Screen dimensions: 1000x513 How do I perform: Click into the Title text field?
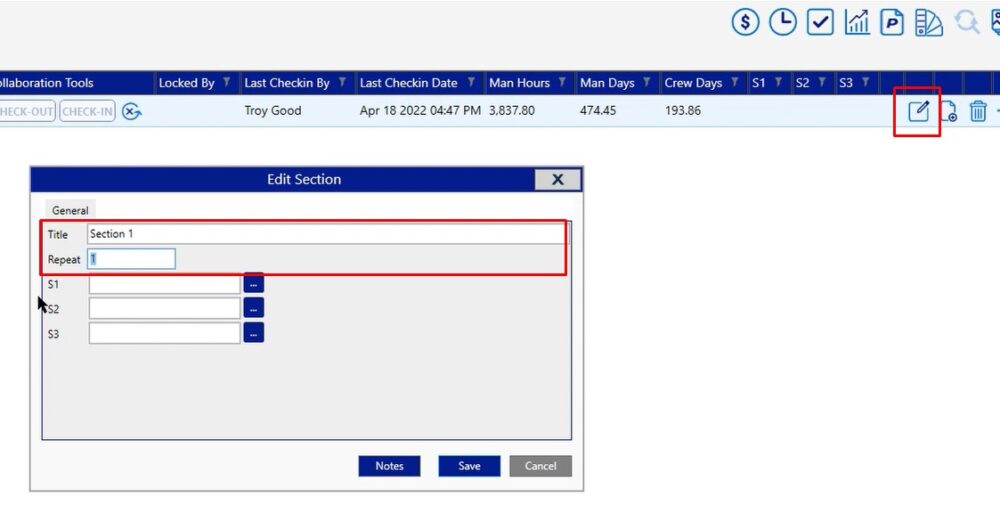[325, 234]
